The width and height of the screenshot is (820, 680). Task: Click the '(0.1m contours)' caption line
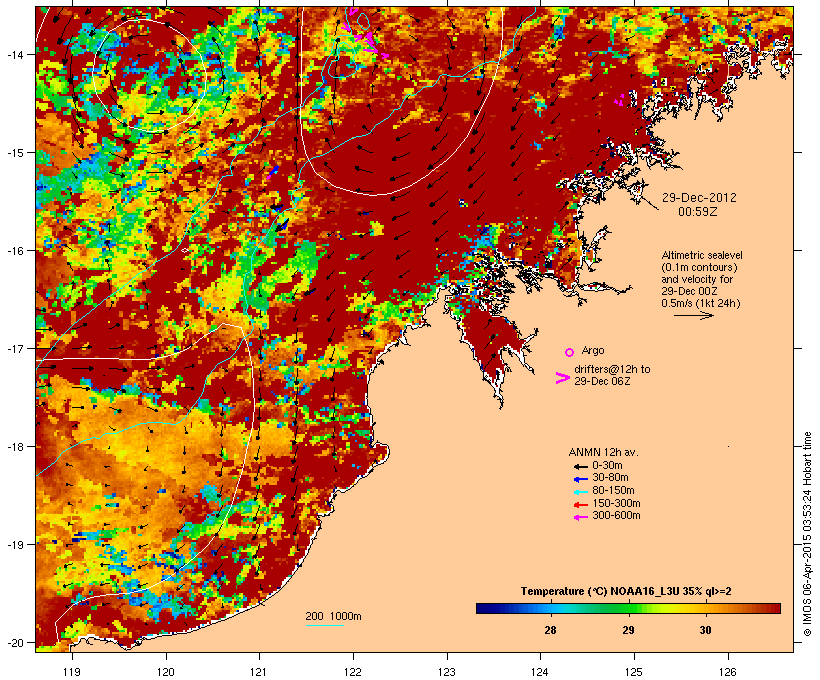coord(700,267)
